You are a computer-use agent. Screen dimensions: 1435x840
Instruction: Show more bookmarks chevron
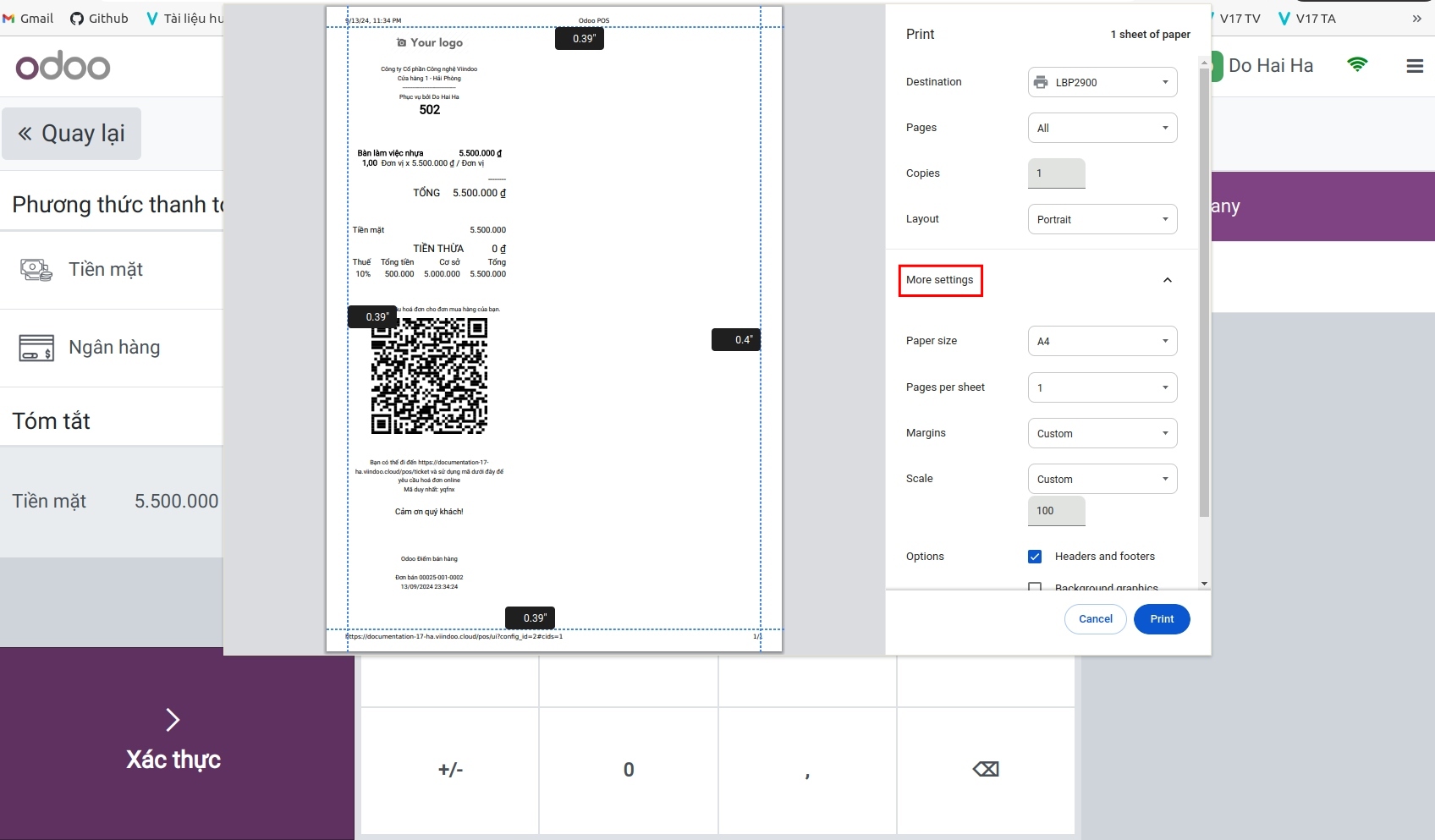(1417, 18)
